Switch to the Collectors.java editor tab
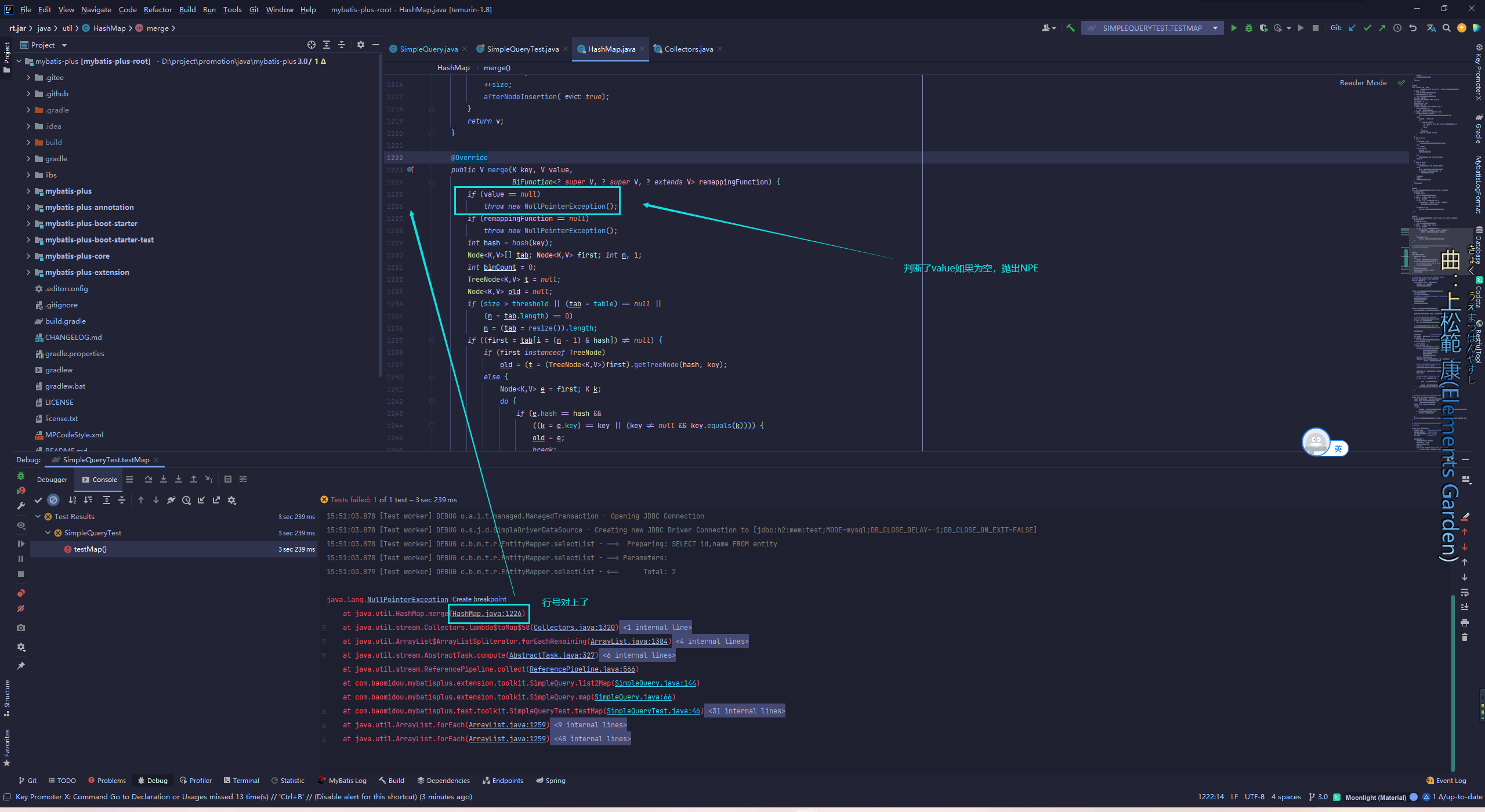This screenshot has height=812, width=1485. coord(688,49)
